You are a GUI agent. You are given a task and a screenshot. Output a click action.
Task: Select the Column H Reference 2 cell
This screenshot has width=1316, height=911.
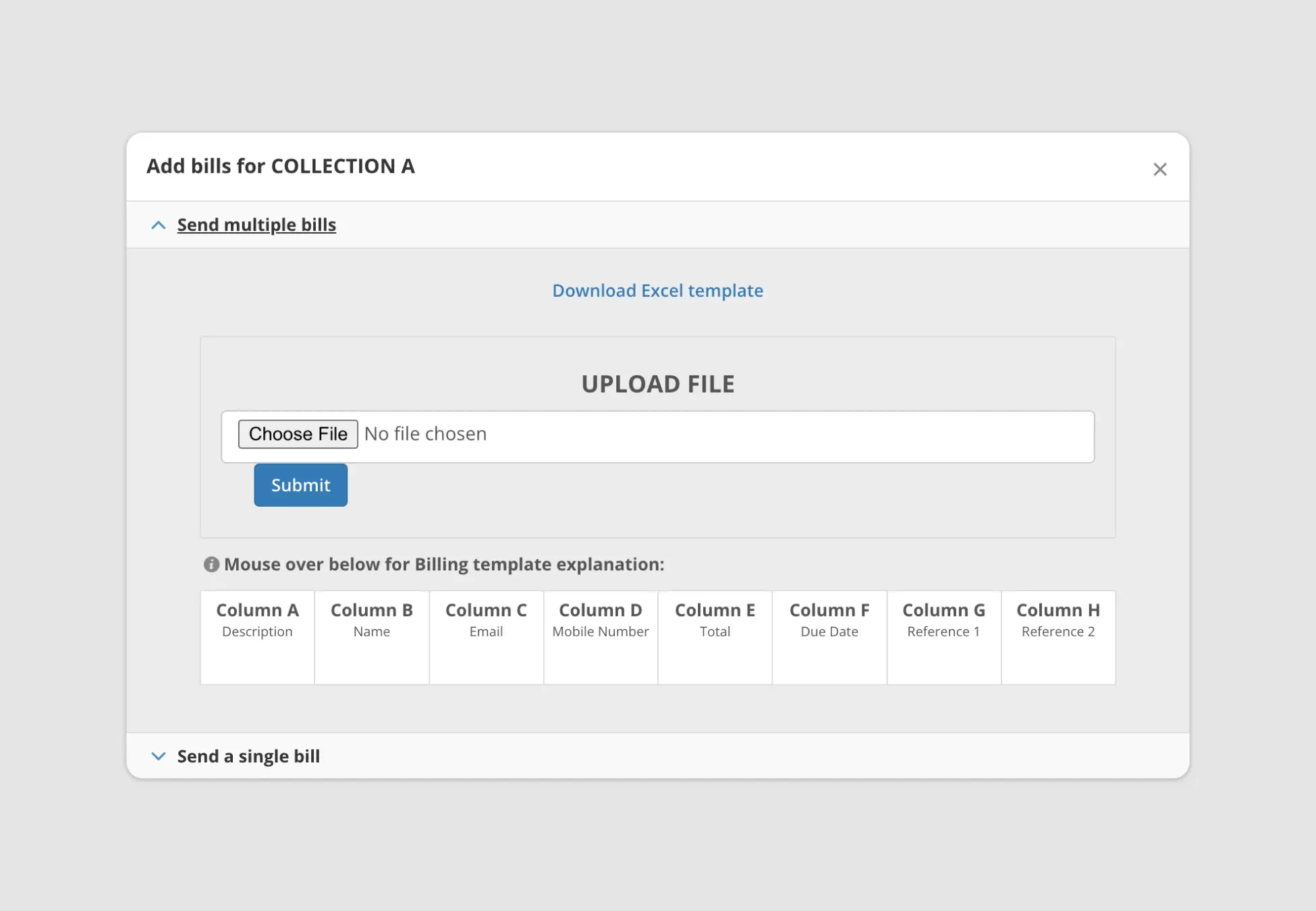(1058, 638)
